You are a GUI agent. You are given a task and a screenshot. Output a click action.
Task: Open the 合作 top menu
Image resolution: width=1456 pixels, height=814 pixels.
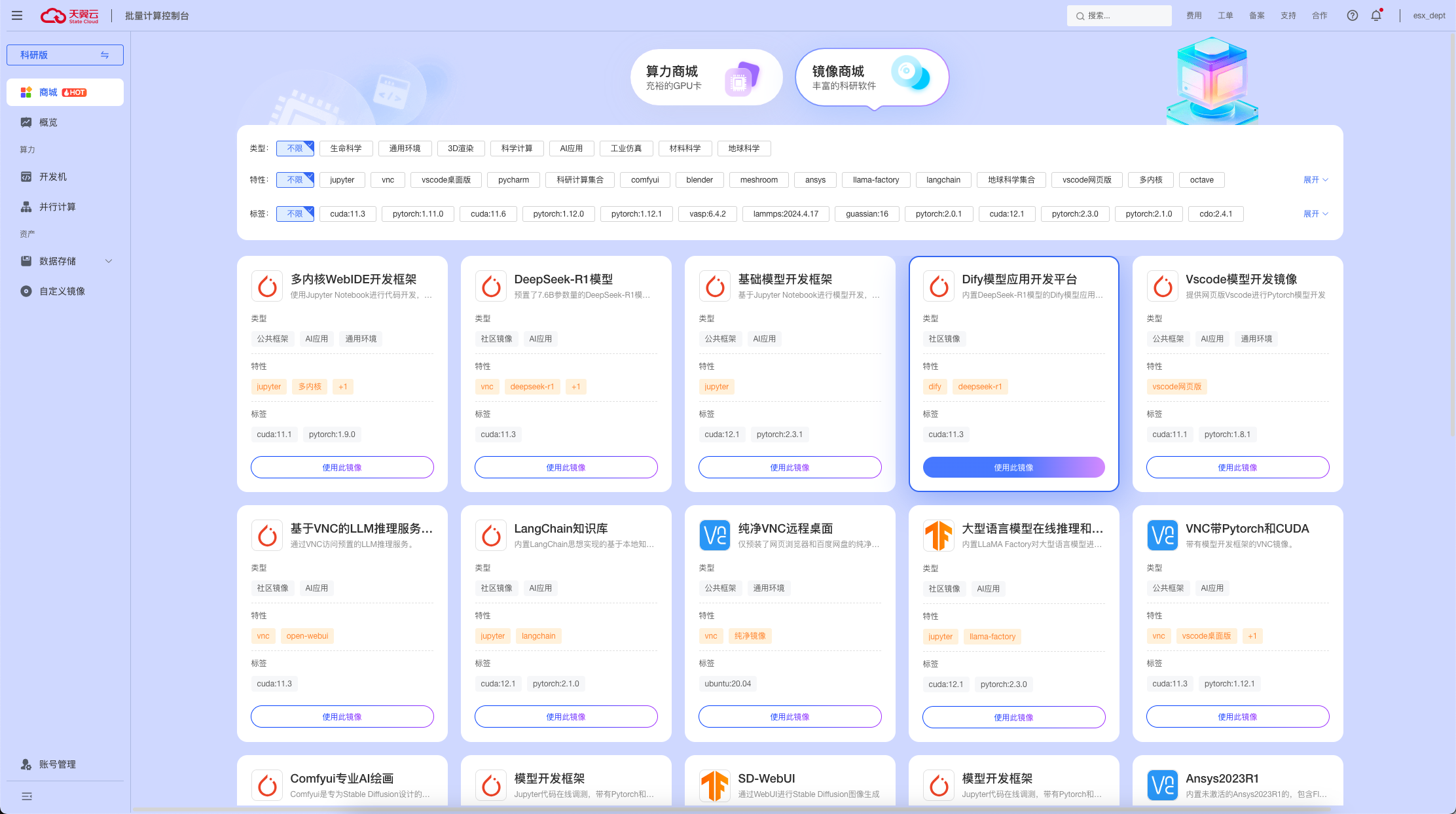(1320, 16)
